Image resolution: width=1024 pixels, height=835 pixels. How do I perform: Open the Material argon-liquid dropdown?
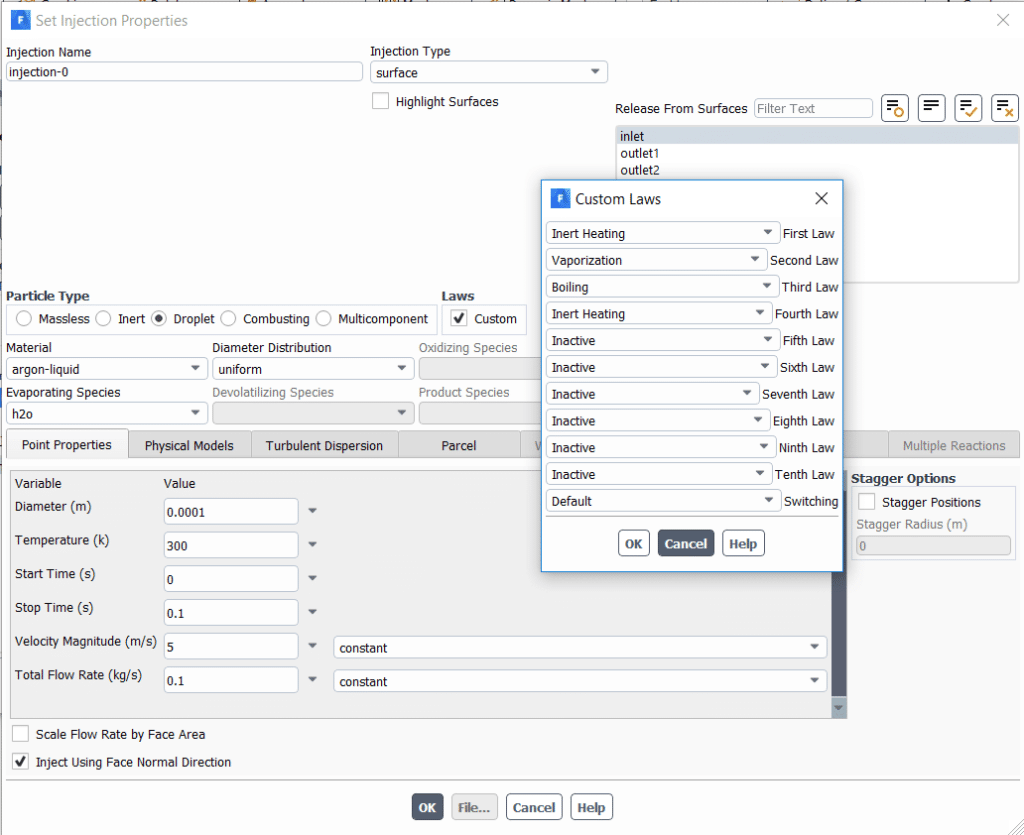point(106,369)
